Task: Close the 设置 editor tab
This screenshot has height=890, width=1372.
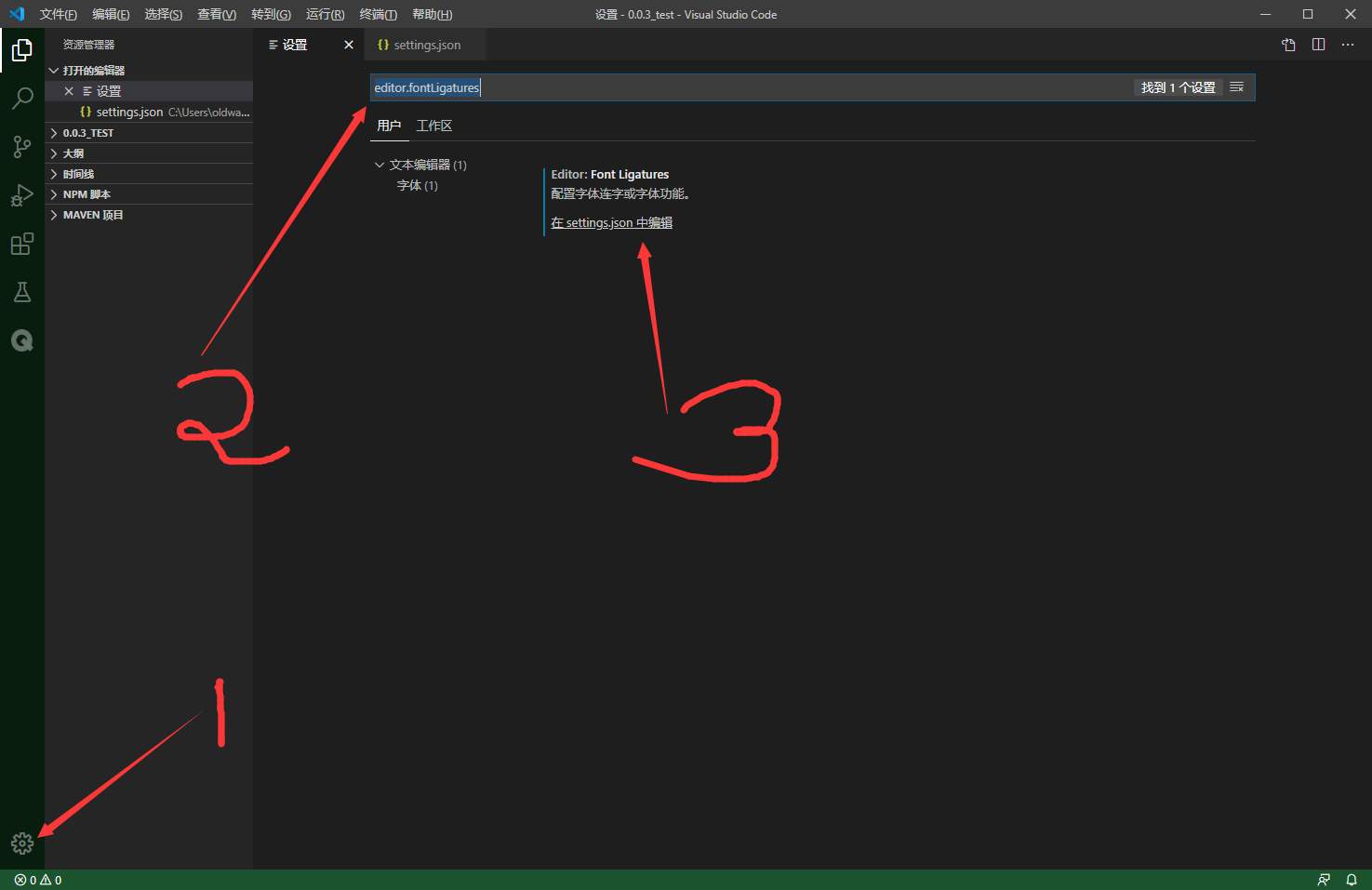Action: 349,45
